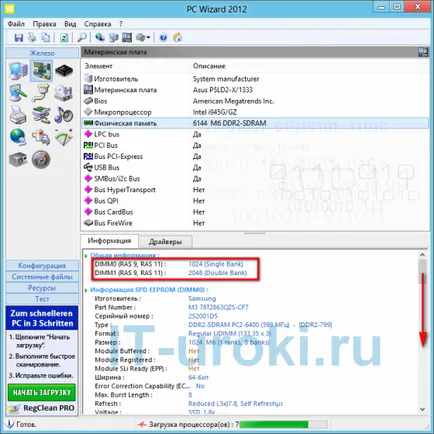
Task: Expand the Ресурсы sidebar section
Action: pyautogui.click(x=42, y=288)
